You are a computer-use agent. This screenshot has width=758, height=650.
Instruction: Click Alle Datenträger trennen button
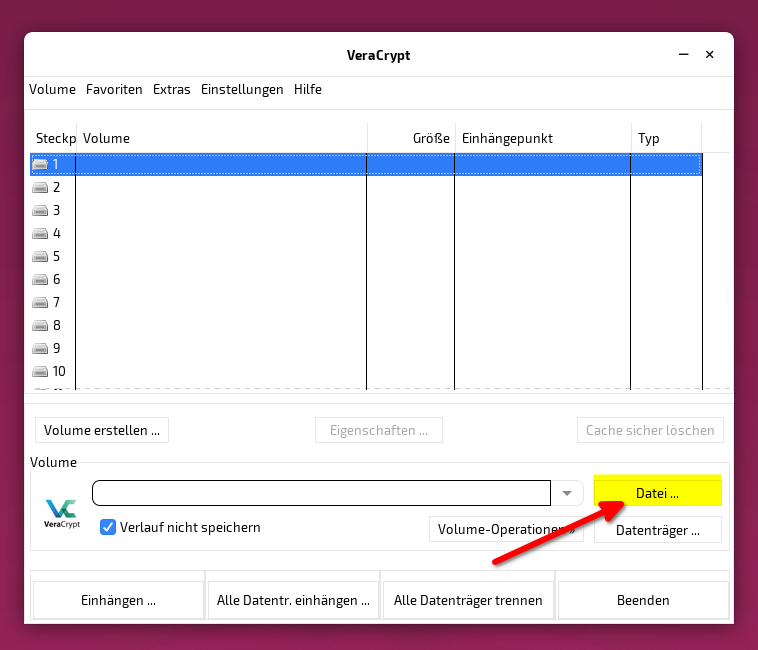pyautogui.click(x=468, y=600)
